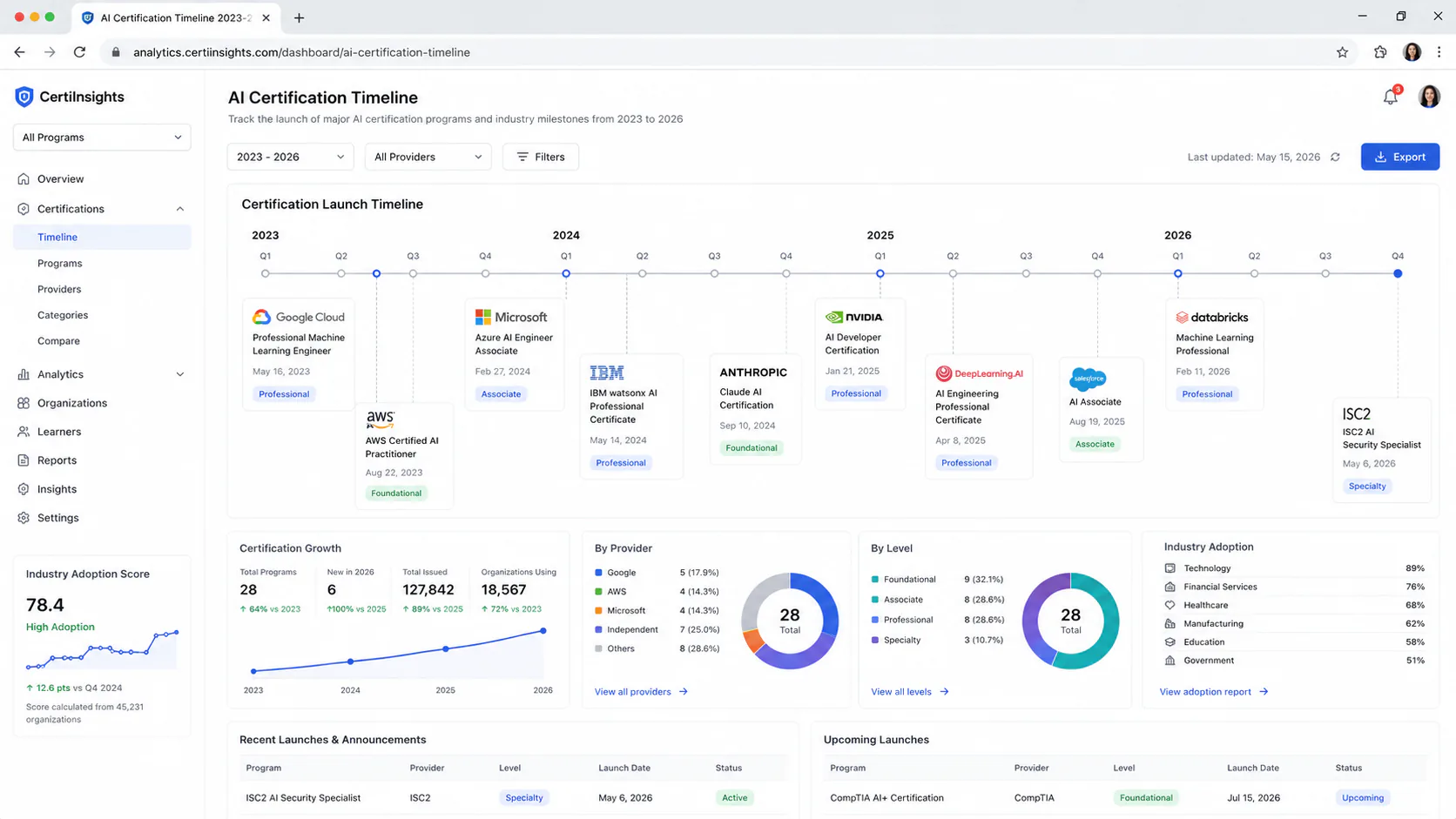The width and height of the screenshot is (1456, 819).
Task: Follow the View all providers link
Action: (641, 692)
